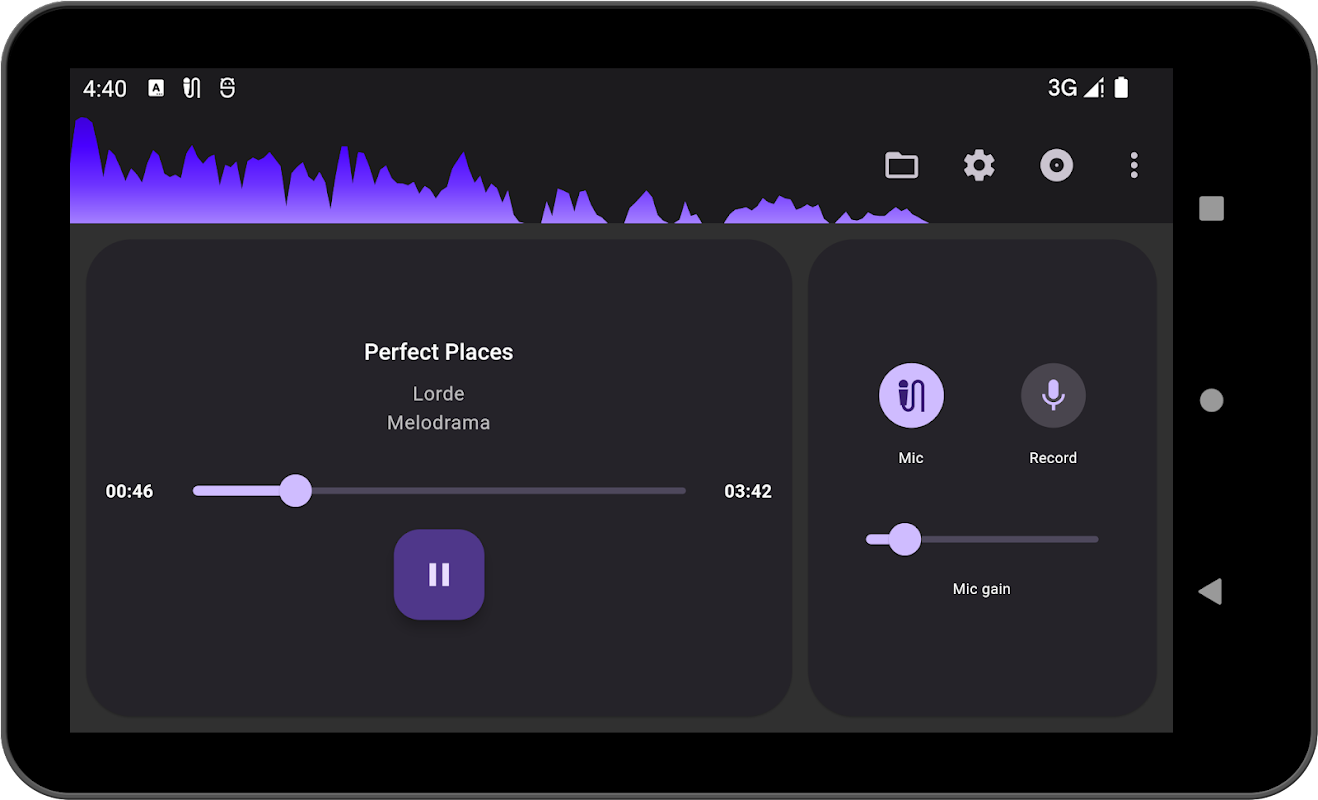
Task: Click the elapsed time 00:46
Action: click(130, 491)
